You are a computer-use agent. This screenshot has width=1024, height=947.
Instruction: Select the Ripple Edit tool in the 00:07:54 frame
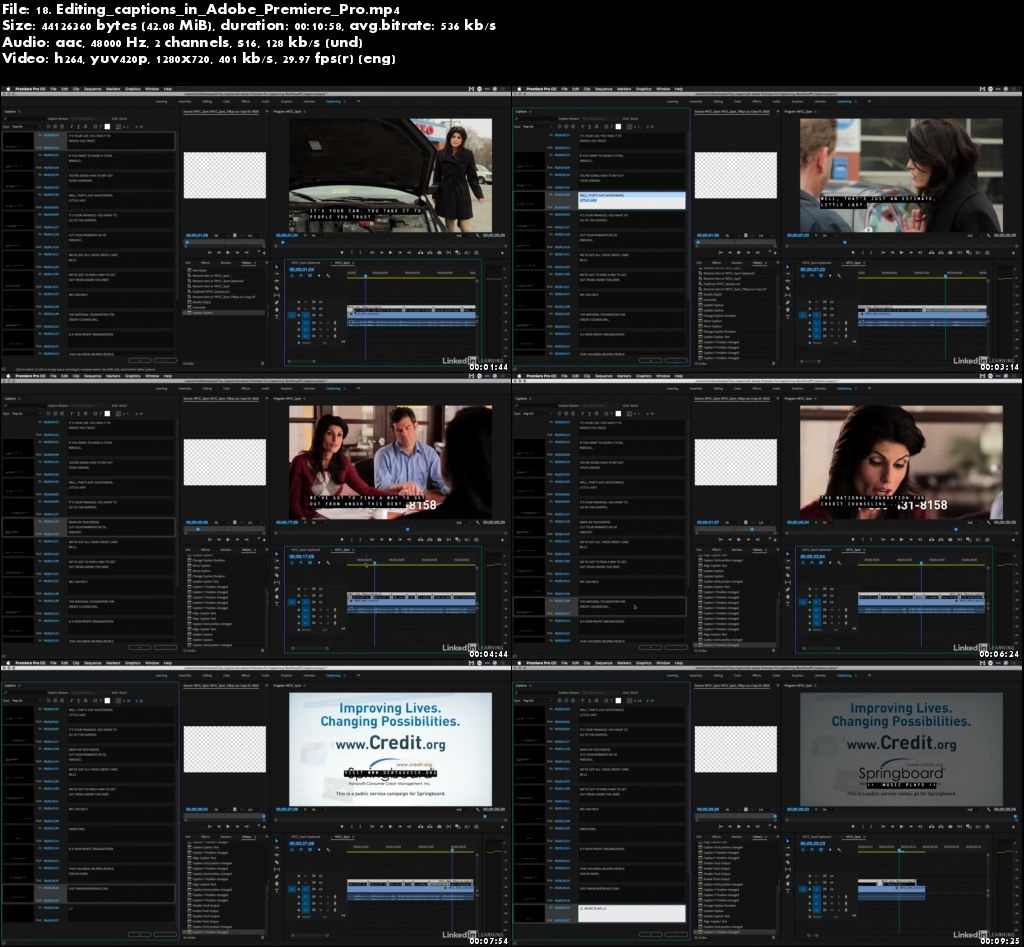point(277,855)
